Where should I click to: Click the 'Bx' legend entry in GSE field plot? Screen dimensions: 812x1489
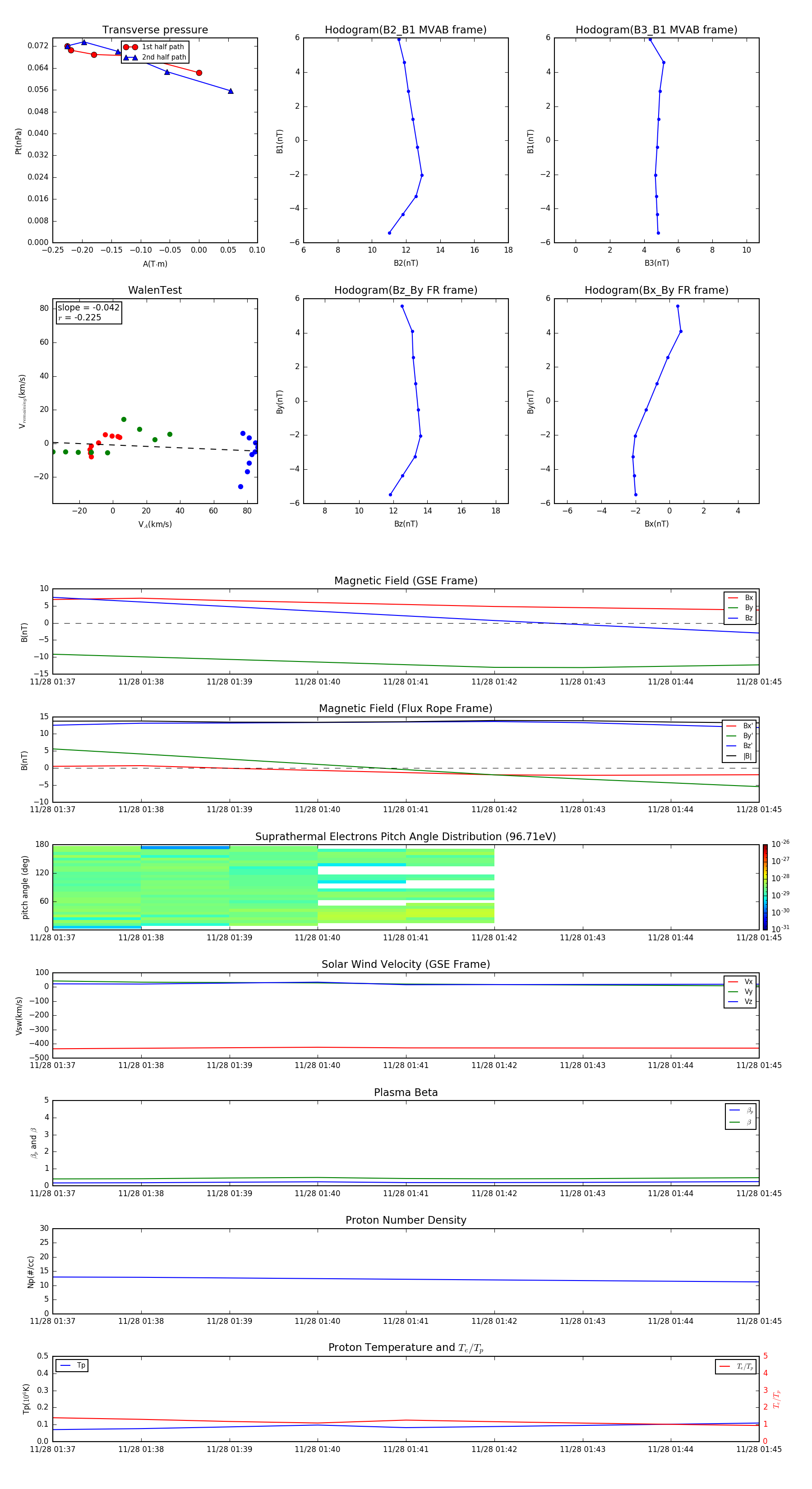(740, 598)
